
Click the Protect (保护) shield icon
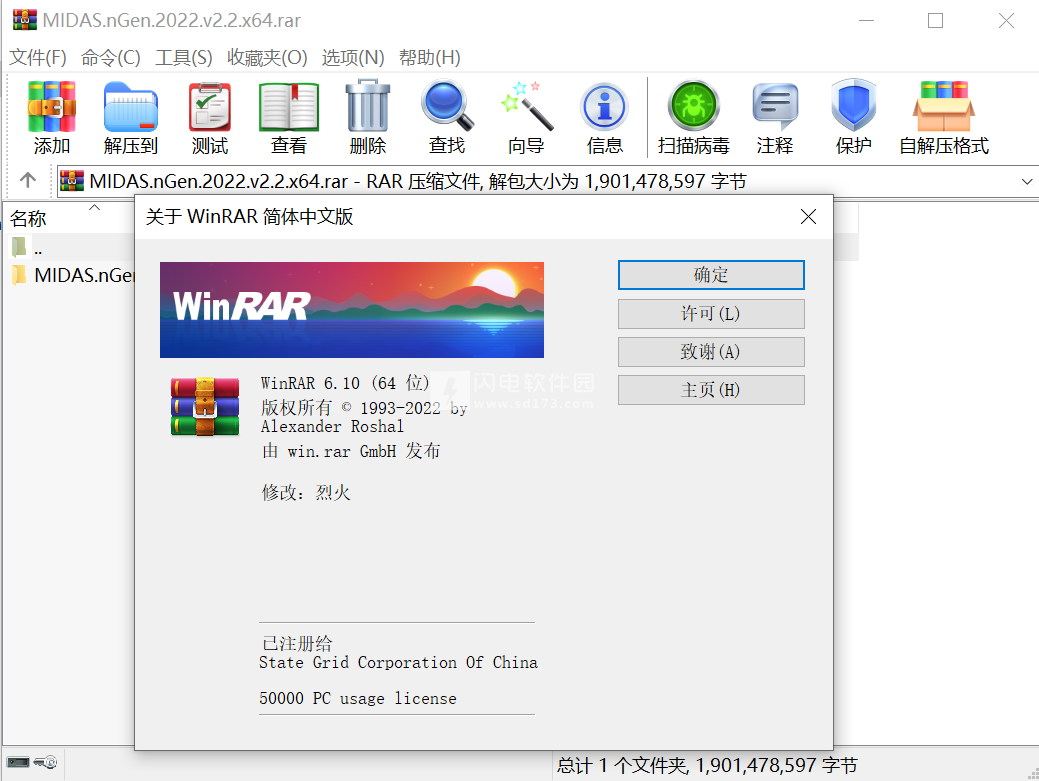(853, 117)
